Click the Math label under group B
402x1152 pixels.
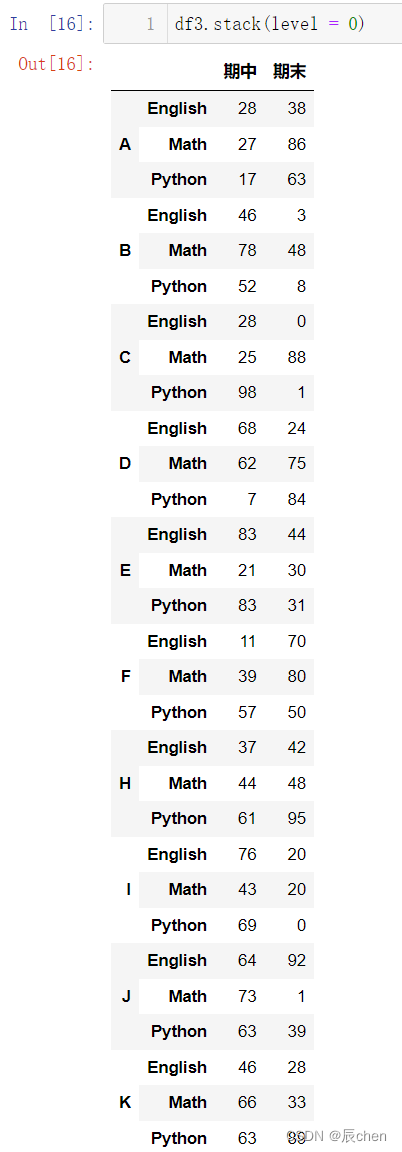pos(187,251)
